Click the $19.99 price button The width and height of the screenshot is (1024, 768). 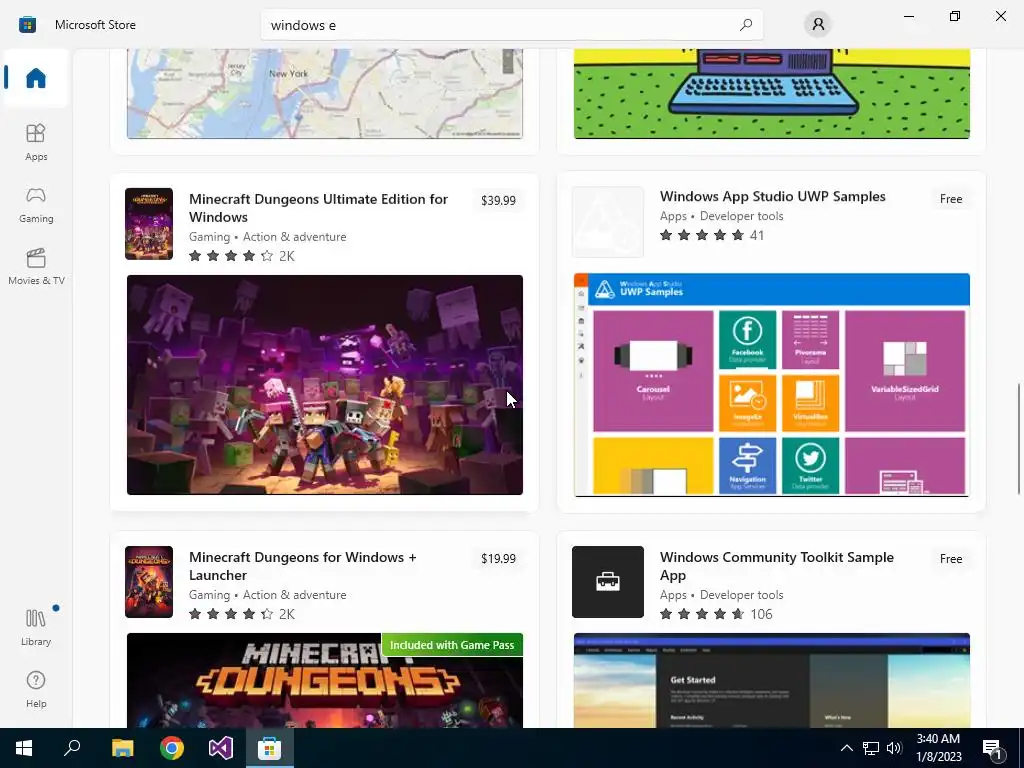pyautogui.click(x=498, y=558)
